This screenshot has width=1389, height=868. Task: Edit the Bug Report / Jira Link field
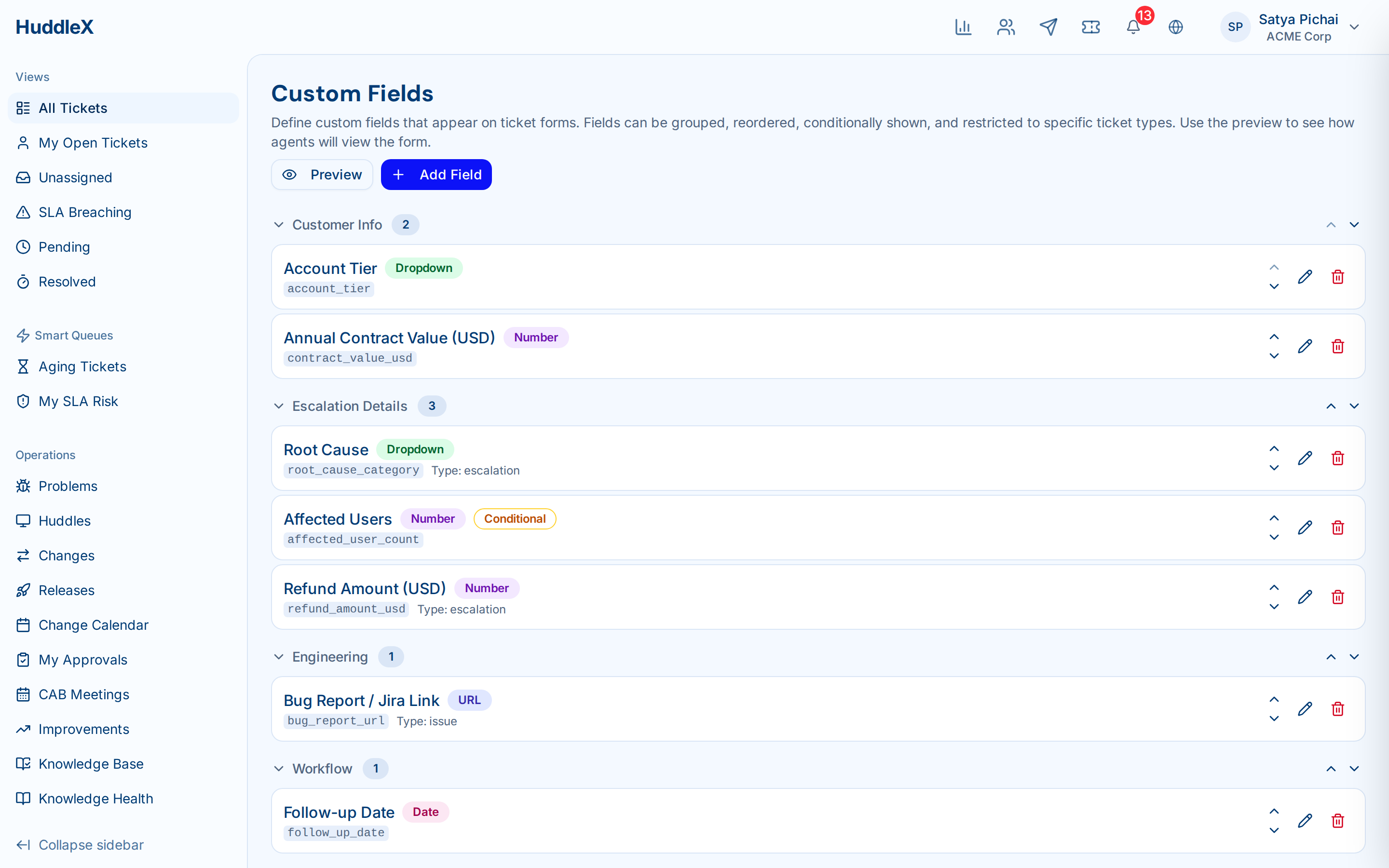pos(1305,709)
